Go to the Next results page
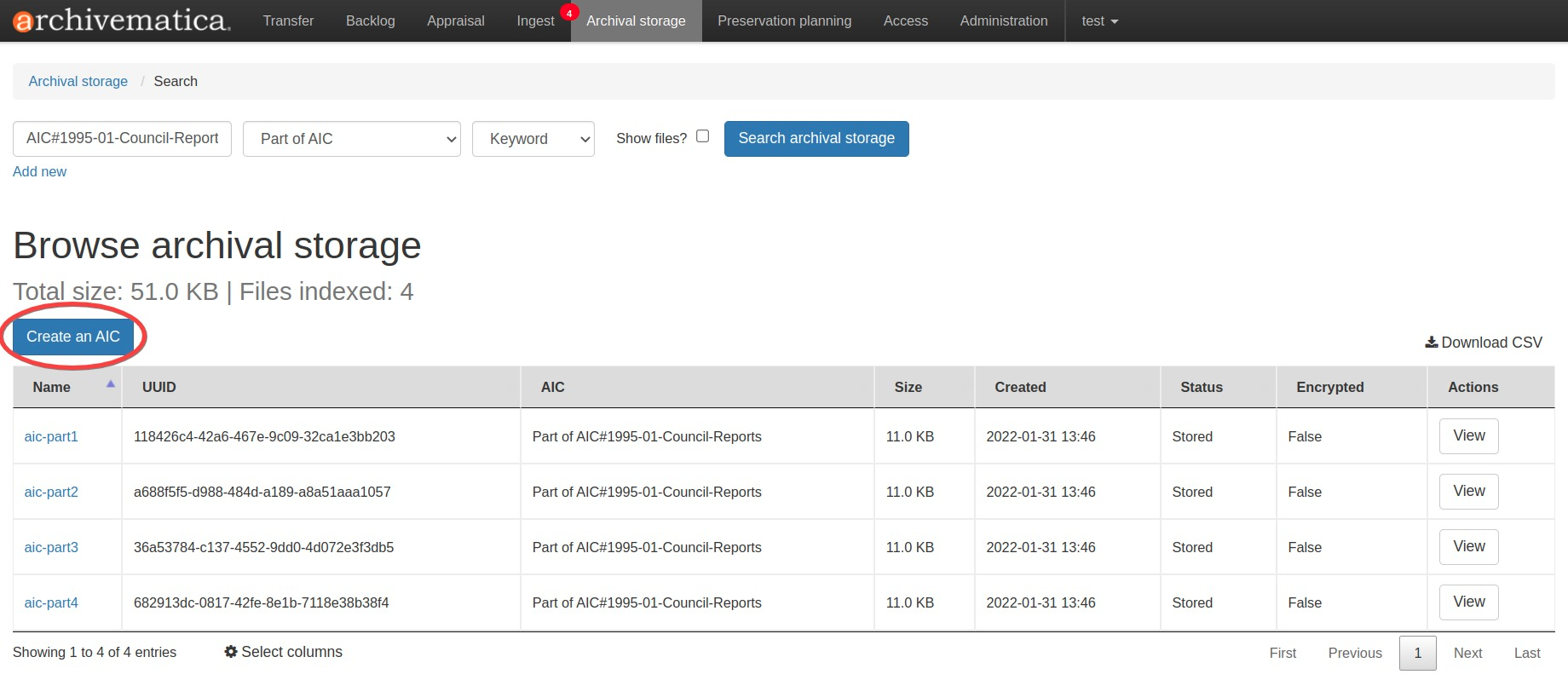Image resolution: width=1568 pixels, height=680 pixels. (x=1467, y=653)
